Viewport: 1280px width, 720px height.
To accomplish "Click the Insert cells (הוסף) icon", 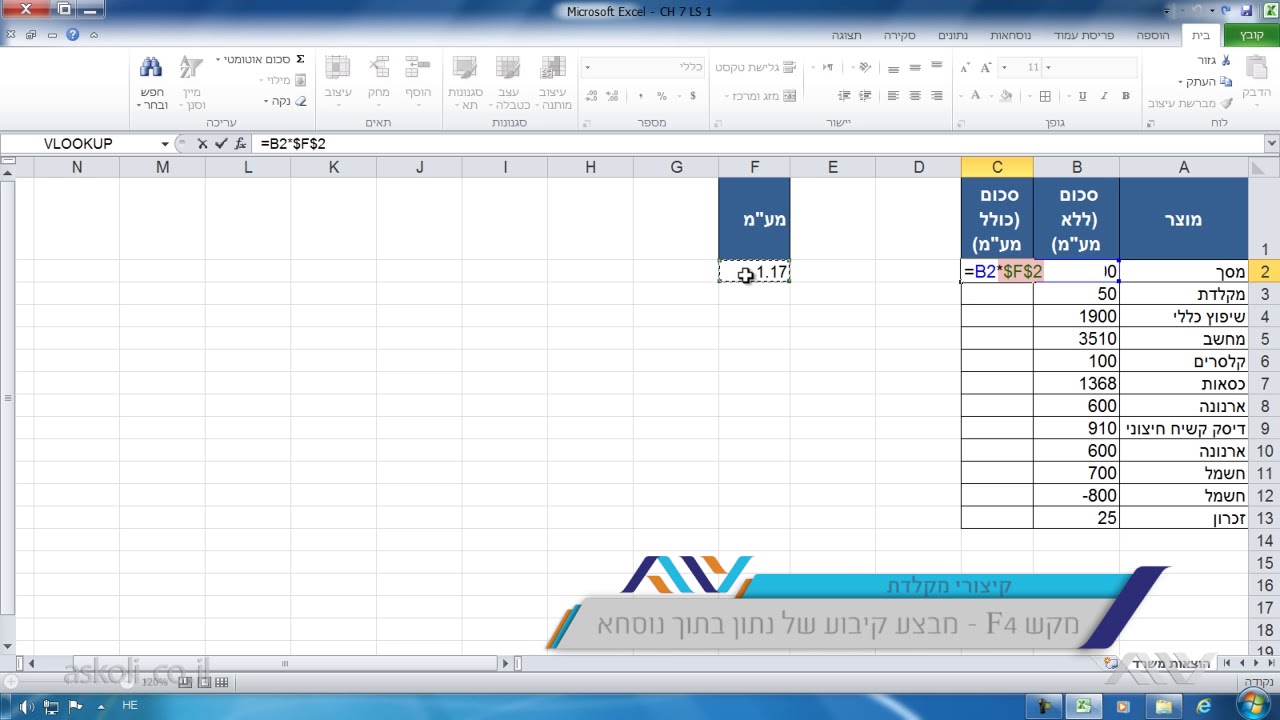I will (x=417, y=68).
